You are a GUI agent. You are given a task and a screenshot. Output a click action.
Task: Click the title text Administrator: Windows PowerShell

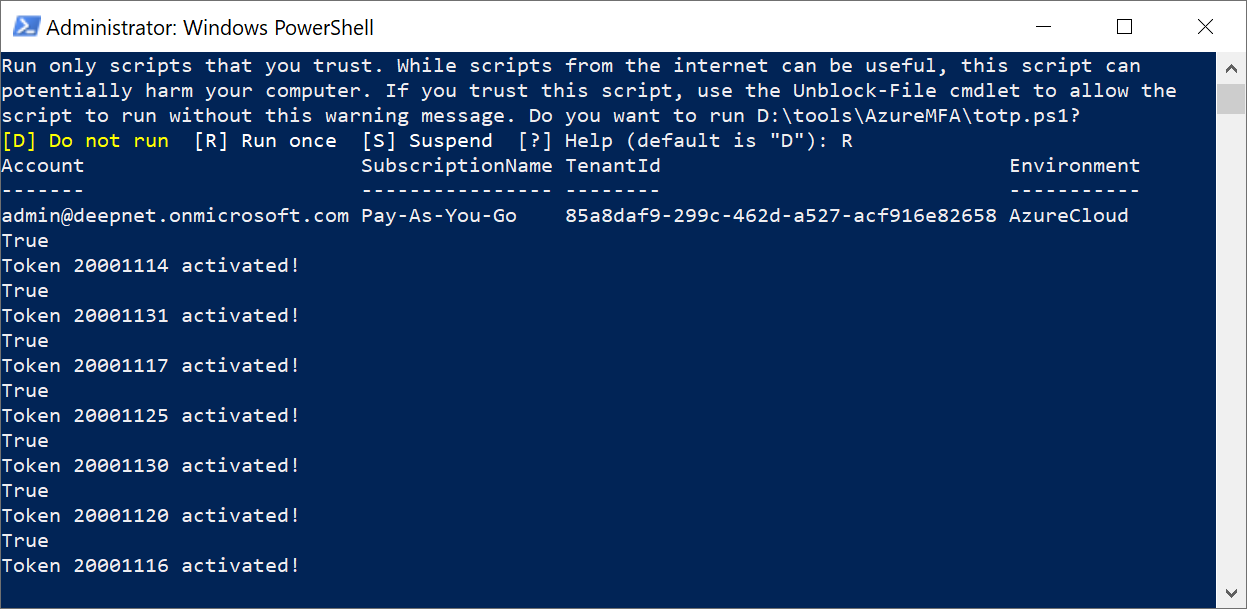[210, 27]
